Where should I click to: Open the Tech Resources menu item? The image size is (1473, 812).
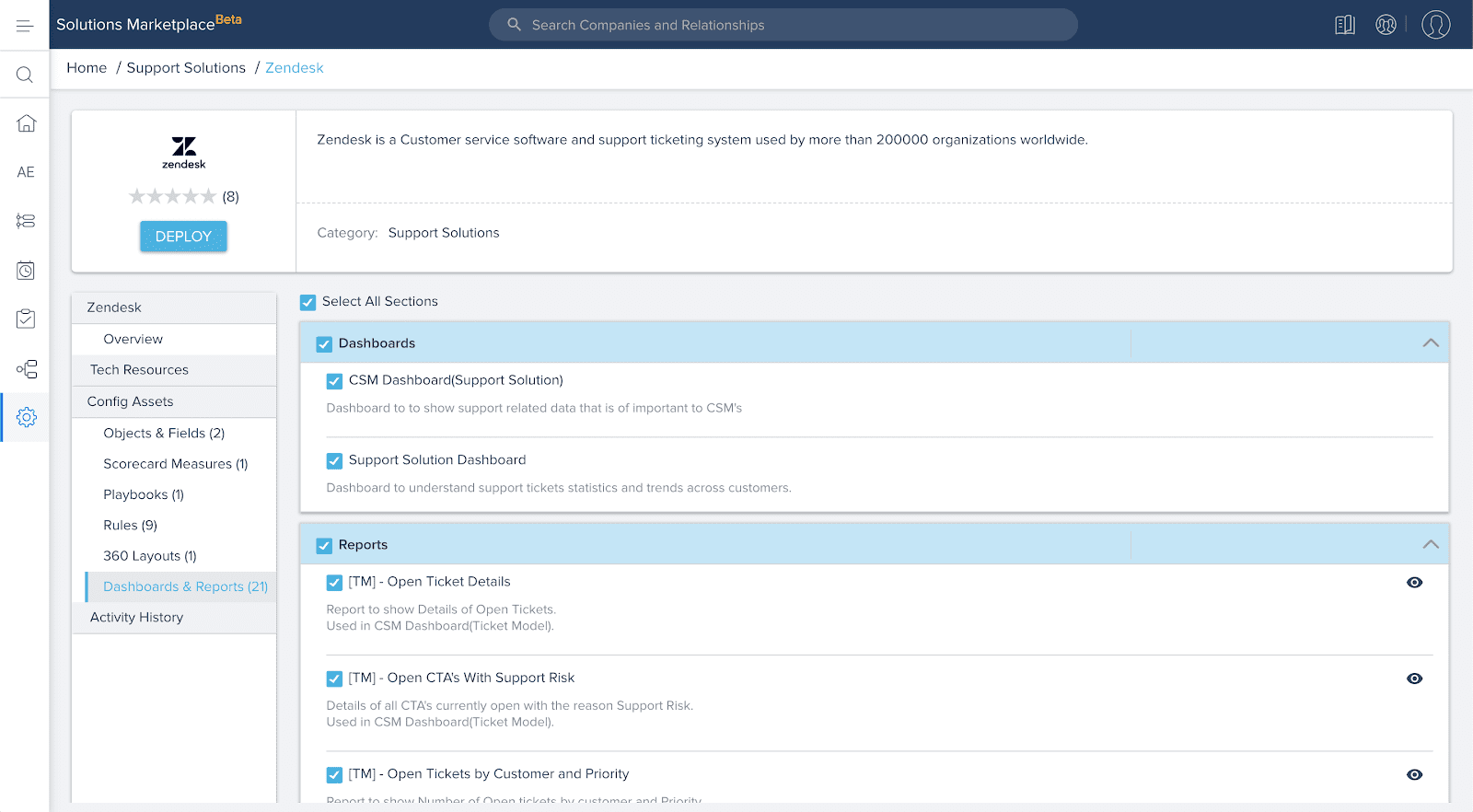tap(139, 370)
